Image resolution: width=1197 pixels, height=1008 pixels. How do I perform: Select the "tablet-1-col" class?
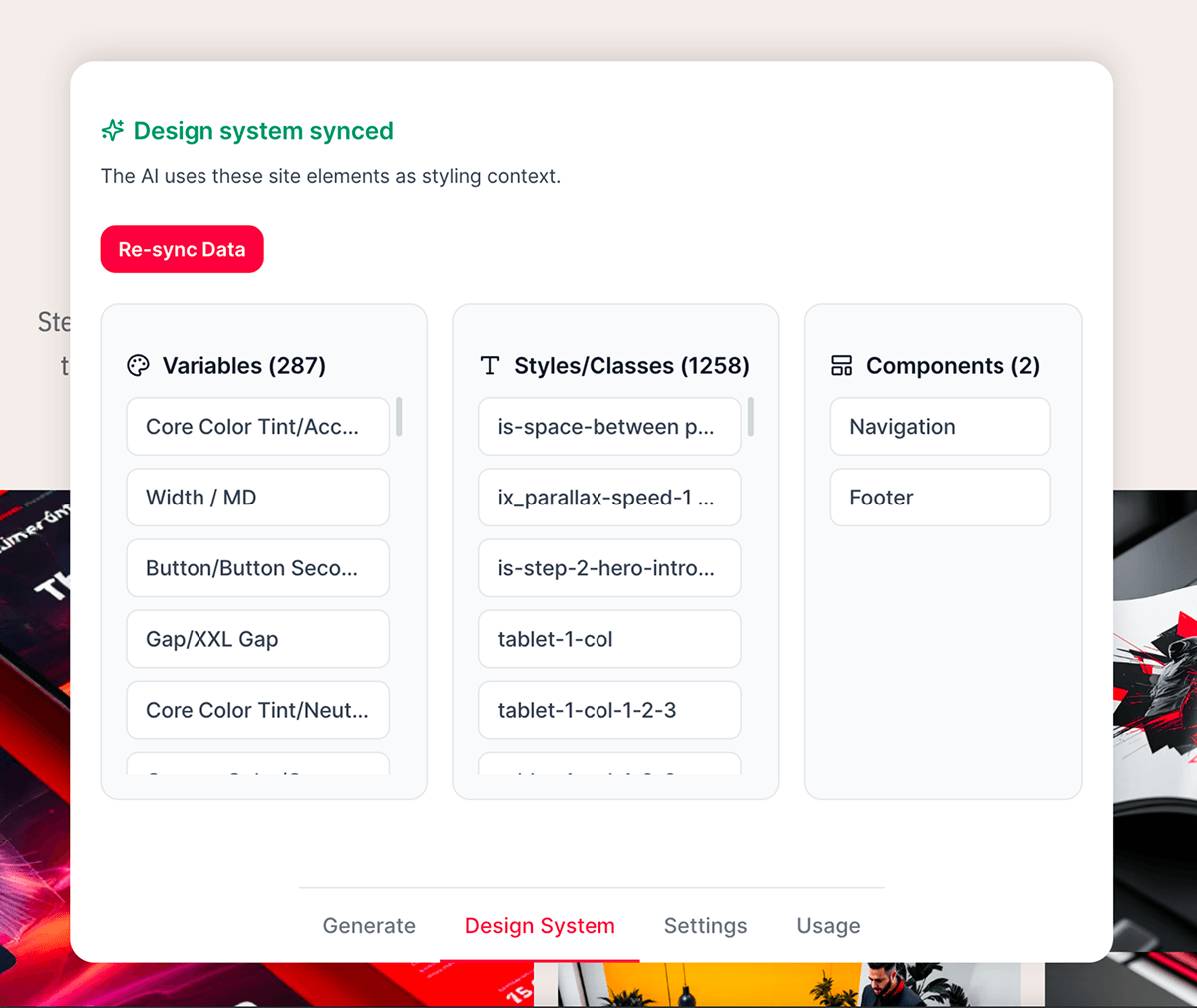click(x=609, y=639)
